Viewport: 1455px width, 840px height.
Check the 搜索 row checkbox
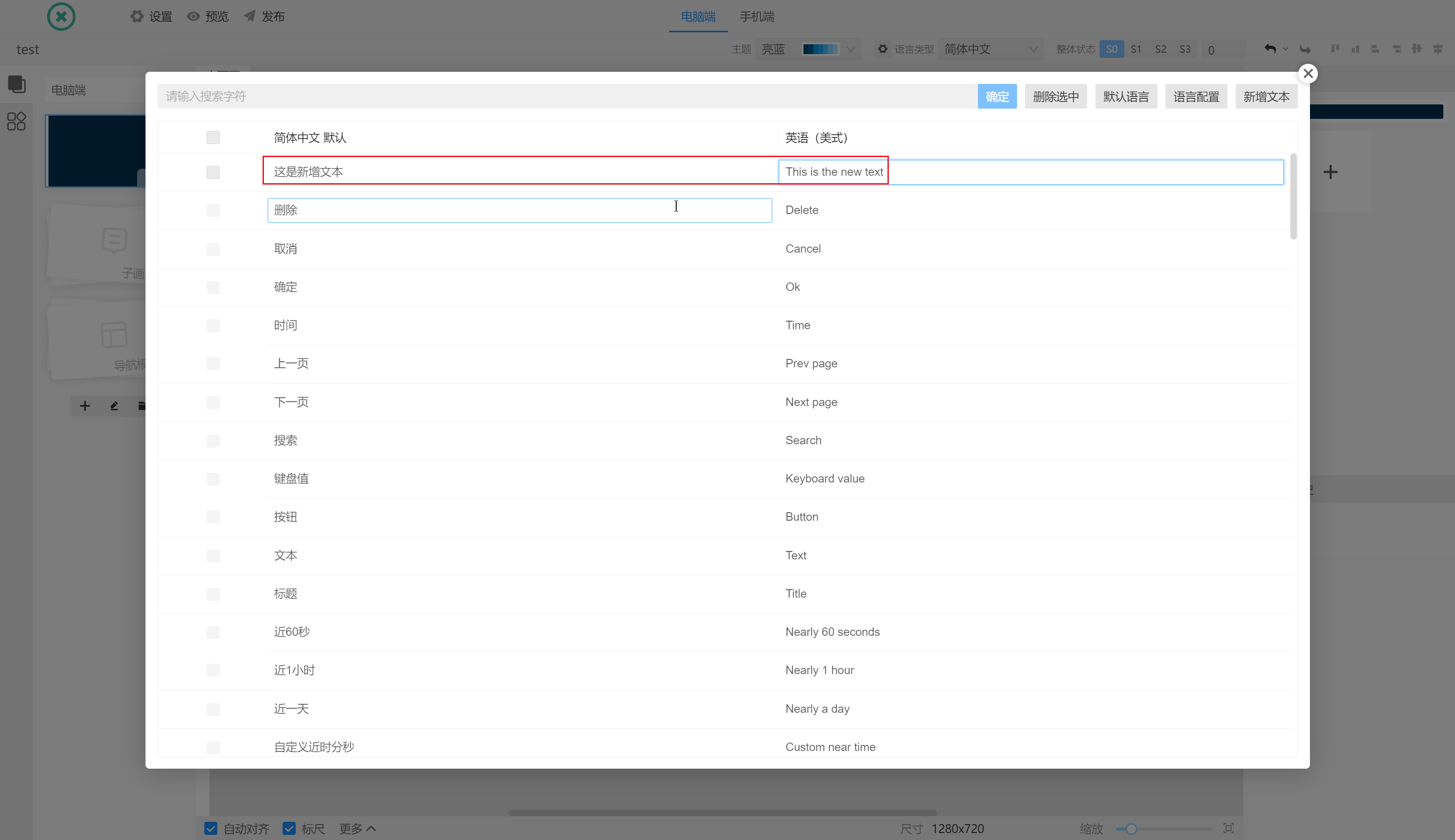213,441
